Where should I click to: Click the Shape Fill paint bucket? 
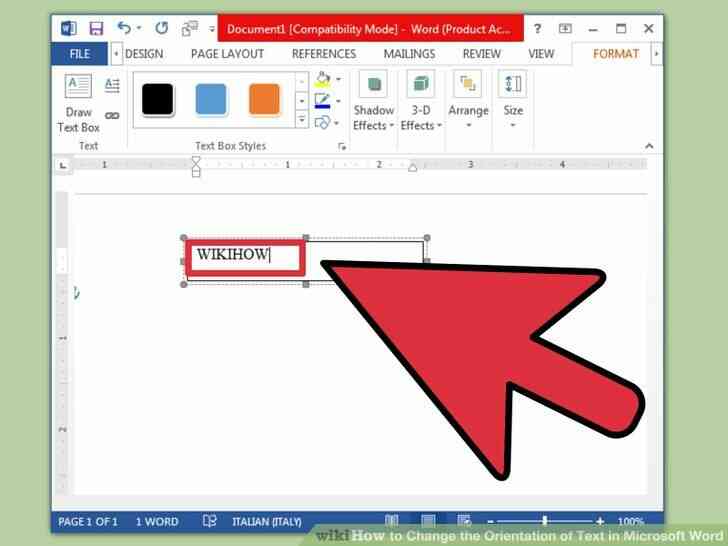(323, 79)
